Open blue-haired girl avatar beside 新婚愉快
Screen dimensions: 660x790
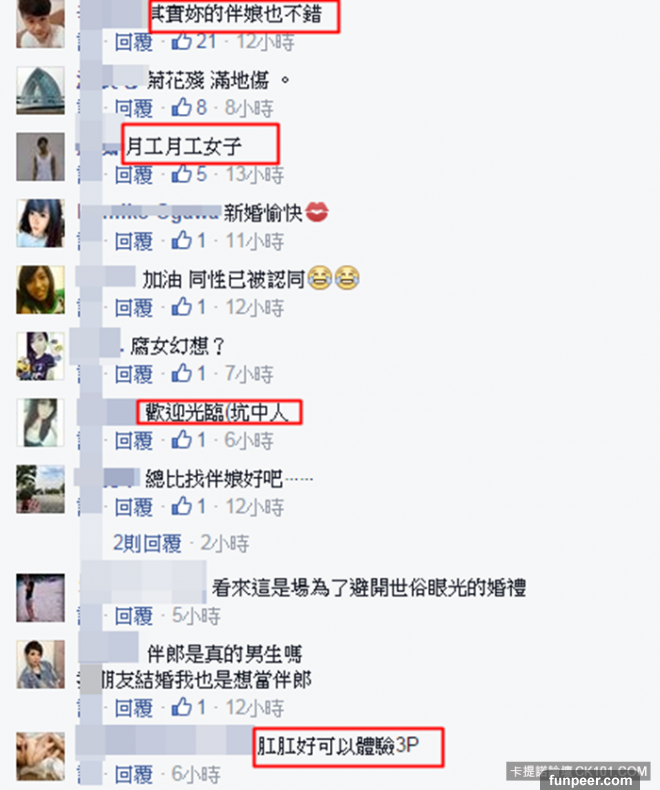pos(40,223)
